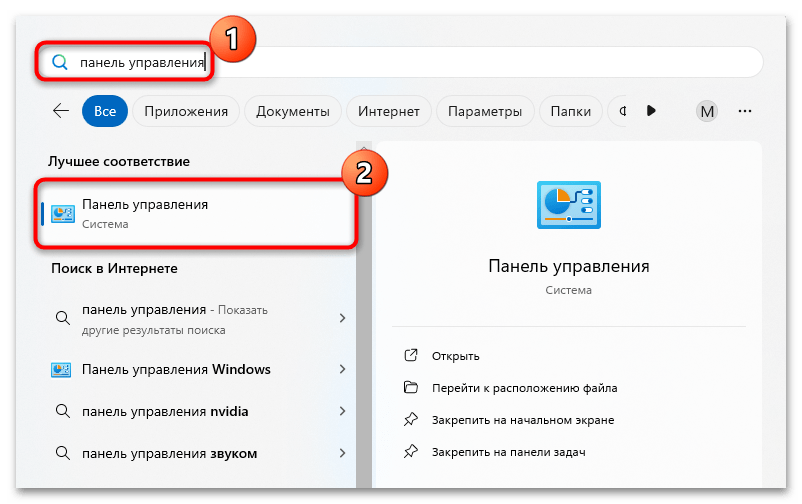Expand the "панель управления - Показать" web result chevron
The width and height of the screenshot is (802, 504).
(x=342, y=318)
